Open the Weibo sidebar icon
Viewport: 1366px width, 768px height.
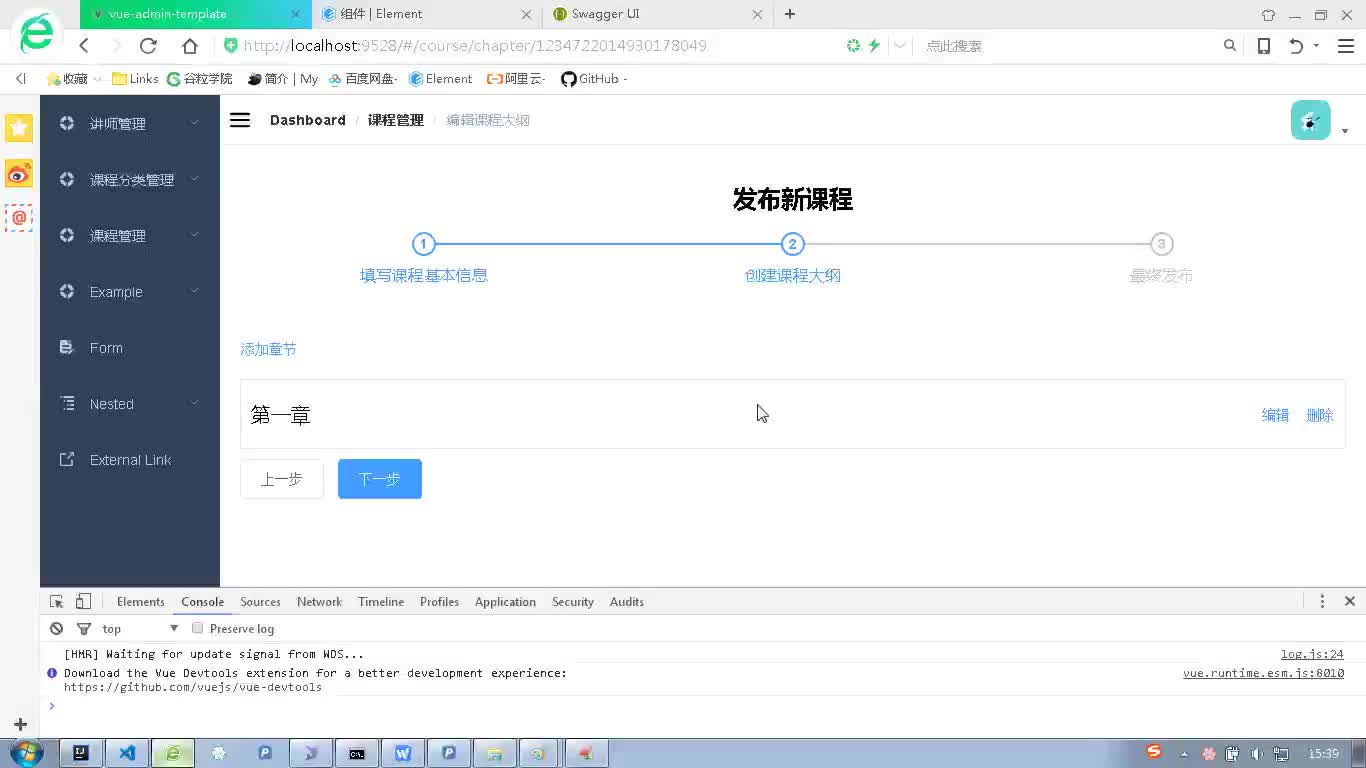(19, 174)
